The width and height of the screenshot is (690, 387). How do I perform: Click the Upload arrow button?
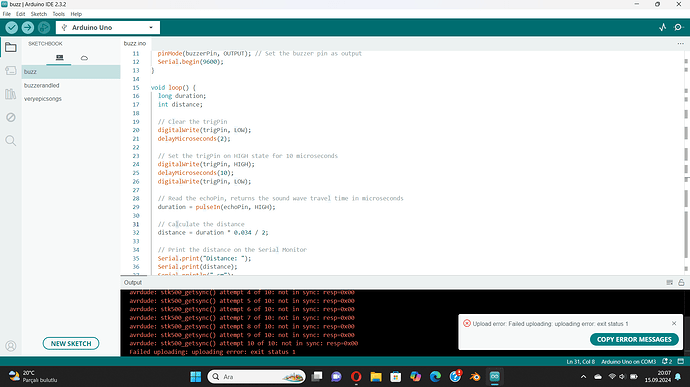pyautogui.click(x=28, y=28)
